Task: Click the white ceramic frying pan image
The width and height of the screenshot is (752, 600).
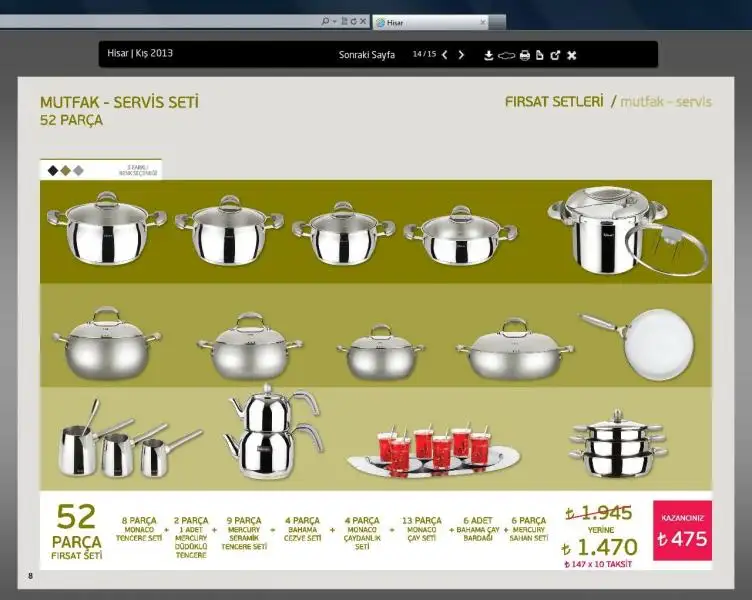Action: [638, 343]
